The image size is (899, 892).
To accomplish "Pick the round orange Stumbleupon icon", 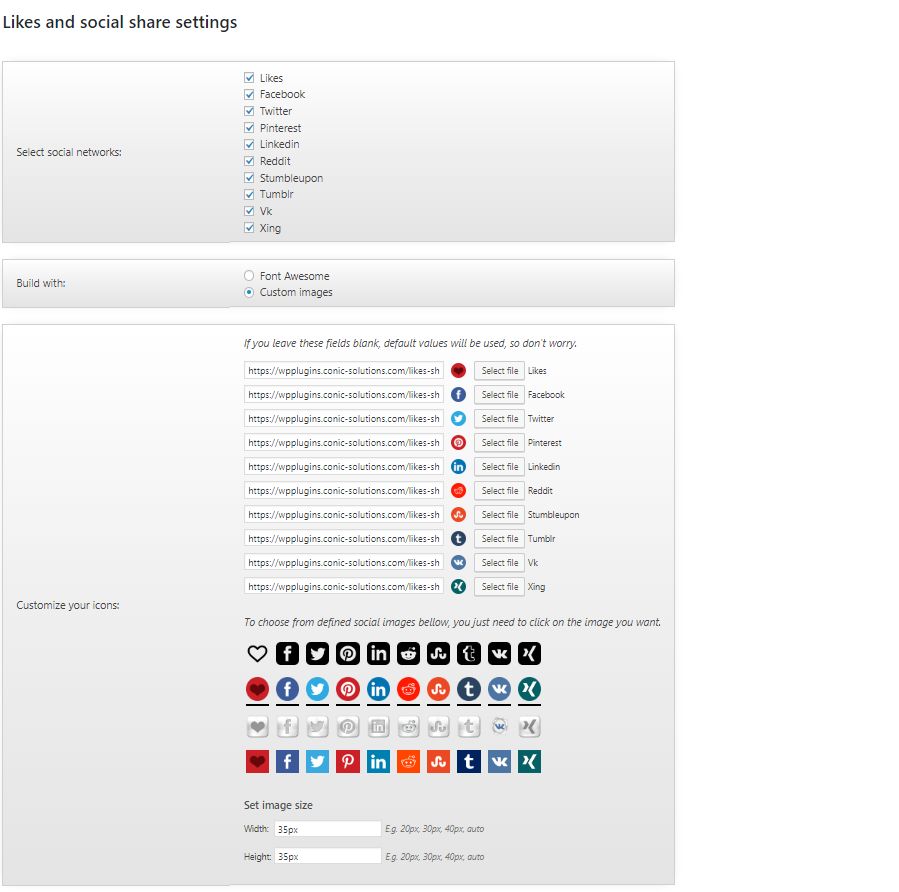I will click(x=439, y=689).
